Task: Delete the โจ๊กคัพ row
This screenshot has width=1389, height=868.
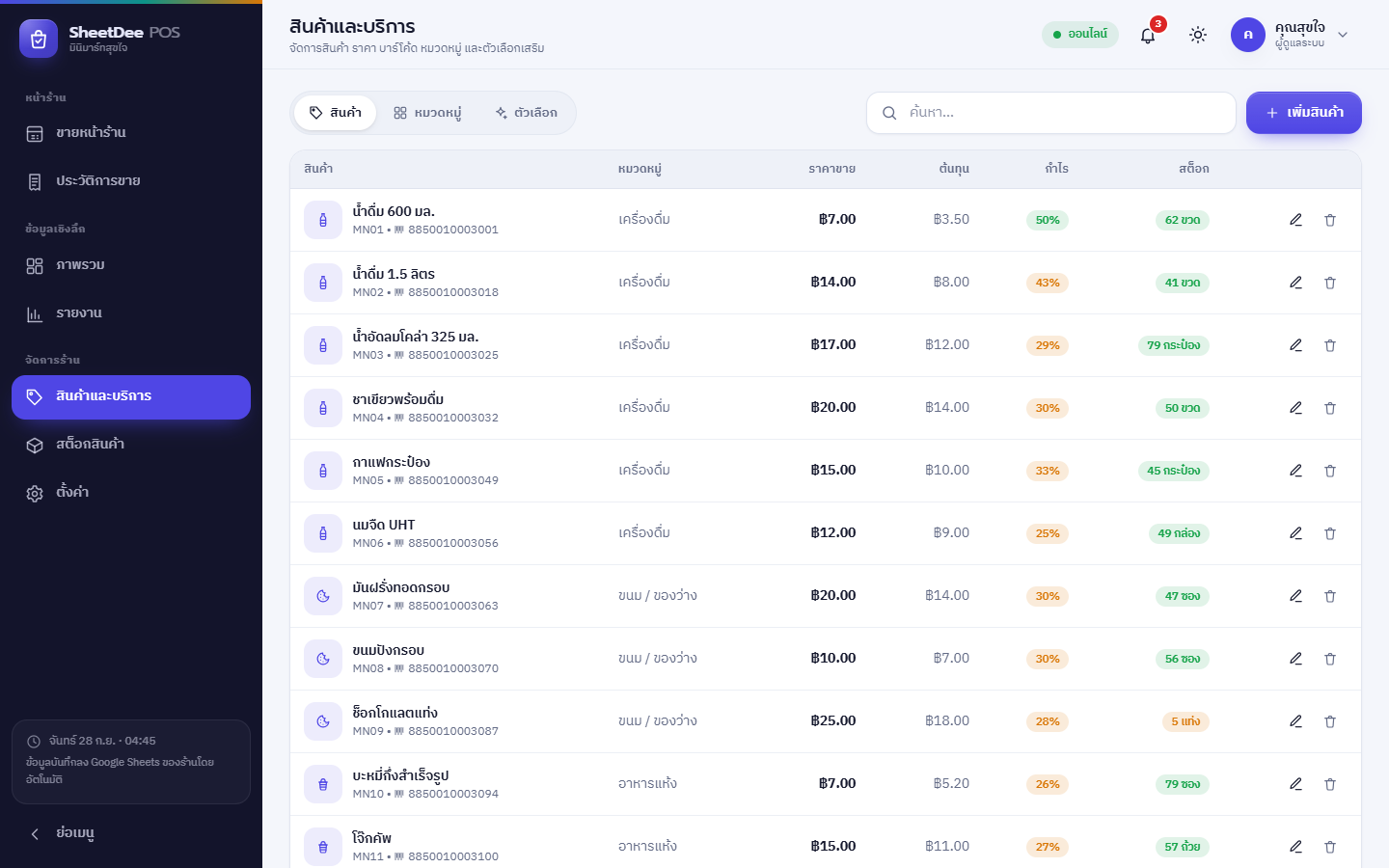Action: click(1330, 847)
